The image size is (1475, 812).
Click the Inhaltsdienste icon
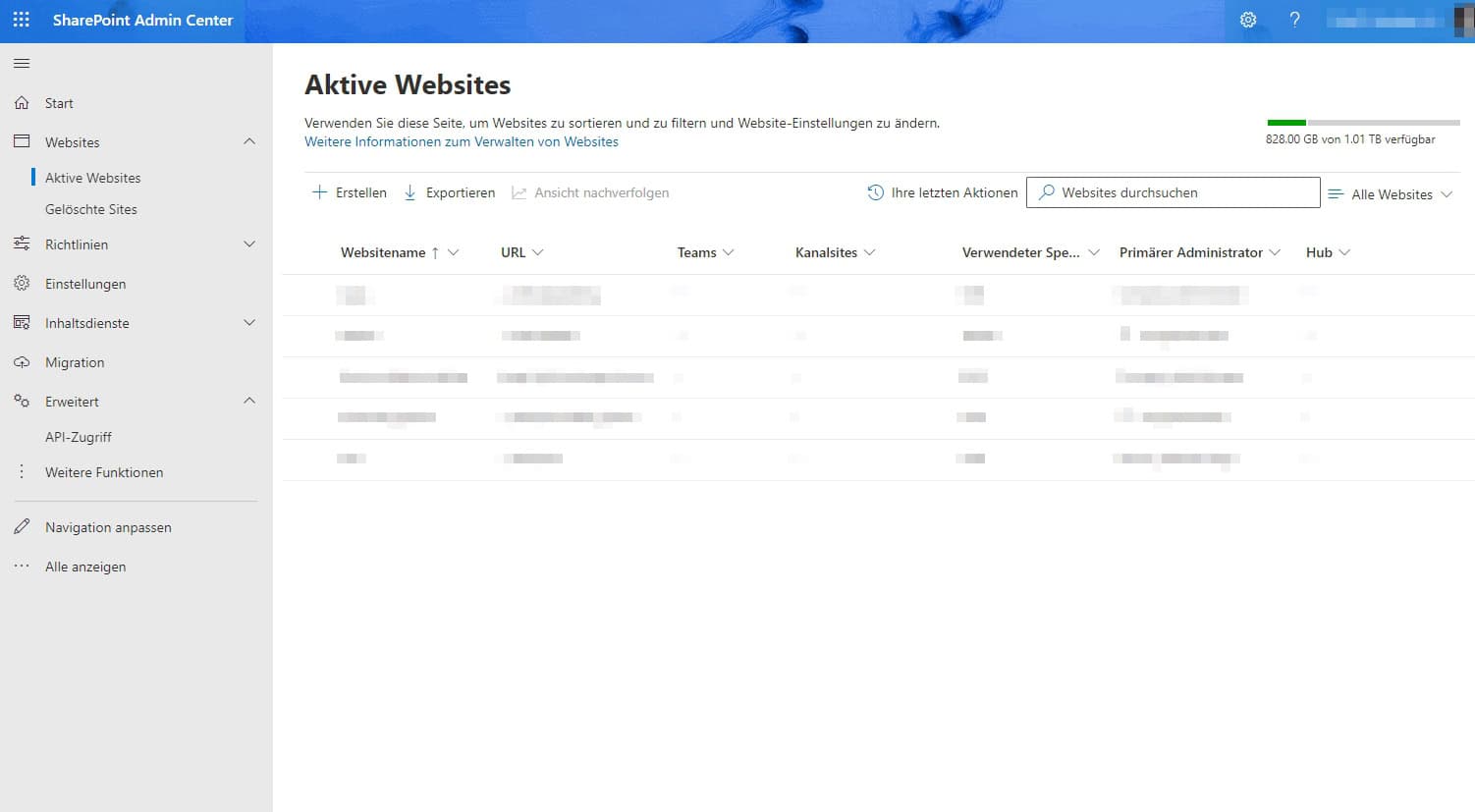pos(21,322)
